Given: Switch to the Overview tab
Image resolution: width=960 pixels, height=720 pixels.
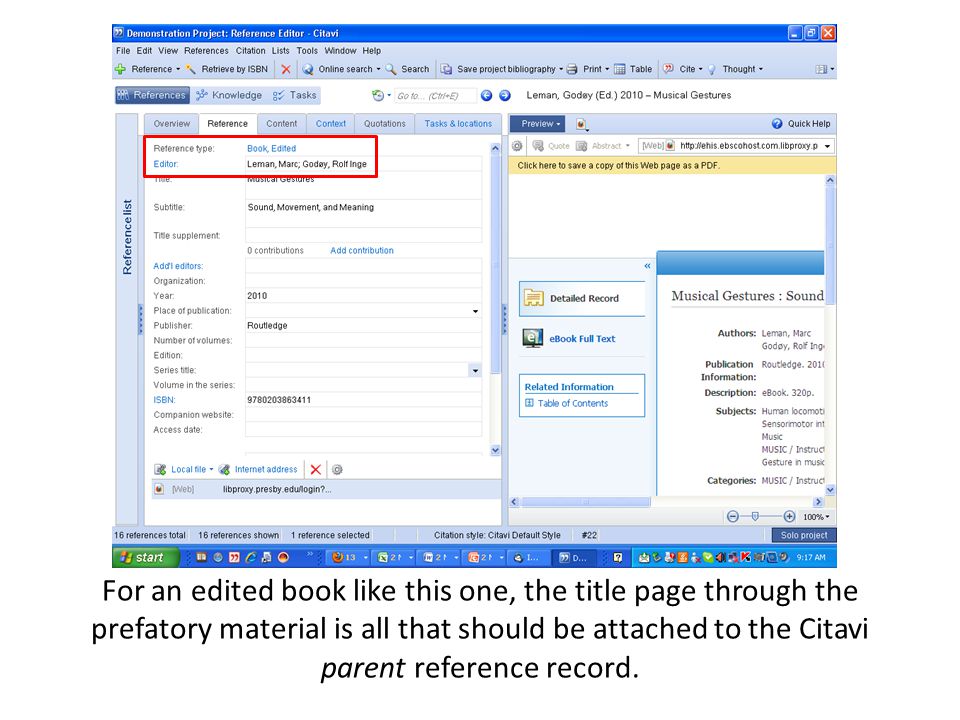Looking at the screenshot, I should (x=171, y=124).
